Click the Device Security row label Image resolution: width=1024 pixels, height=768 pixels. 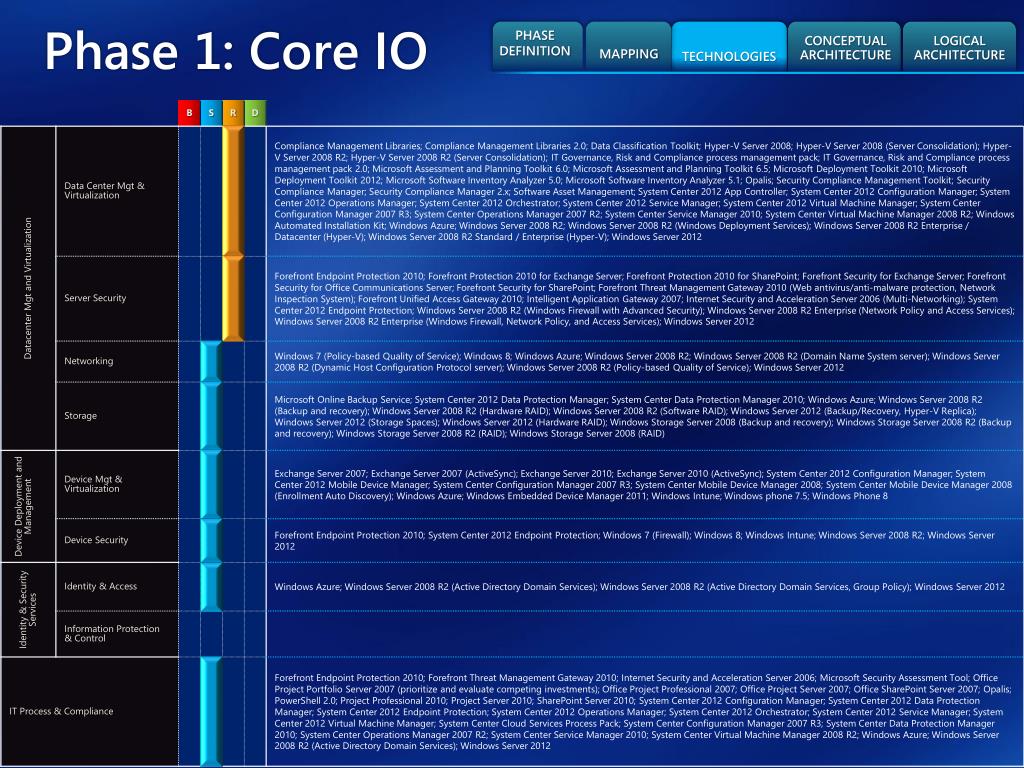[96, 540]
